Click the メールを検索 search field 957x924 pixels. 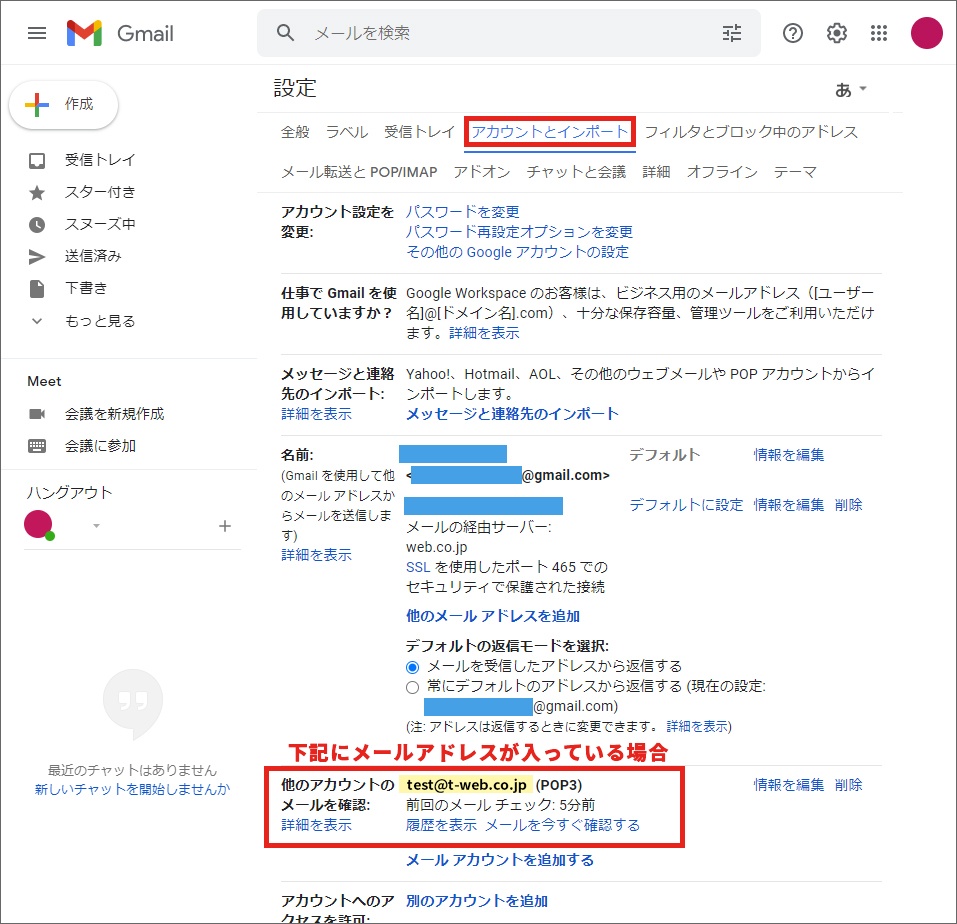click(x=500, y=33)
